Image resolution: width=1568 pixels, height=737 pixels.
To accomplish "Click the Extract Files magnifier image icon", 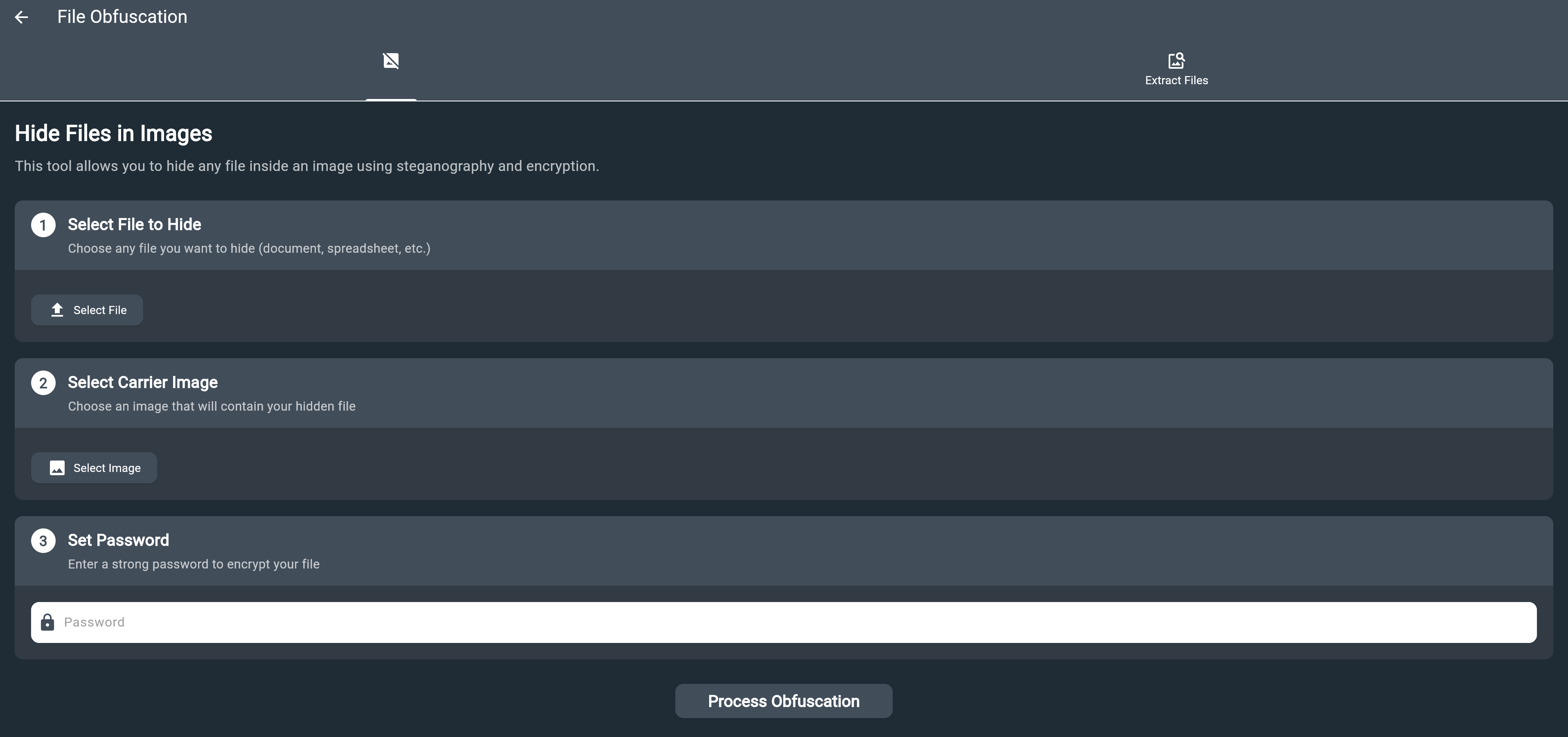I will pos(1176,60).
